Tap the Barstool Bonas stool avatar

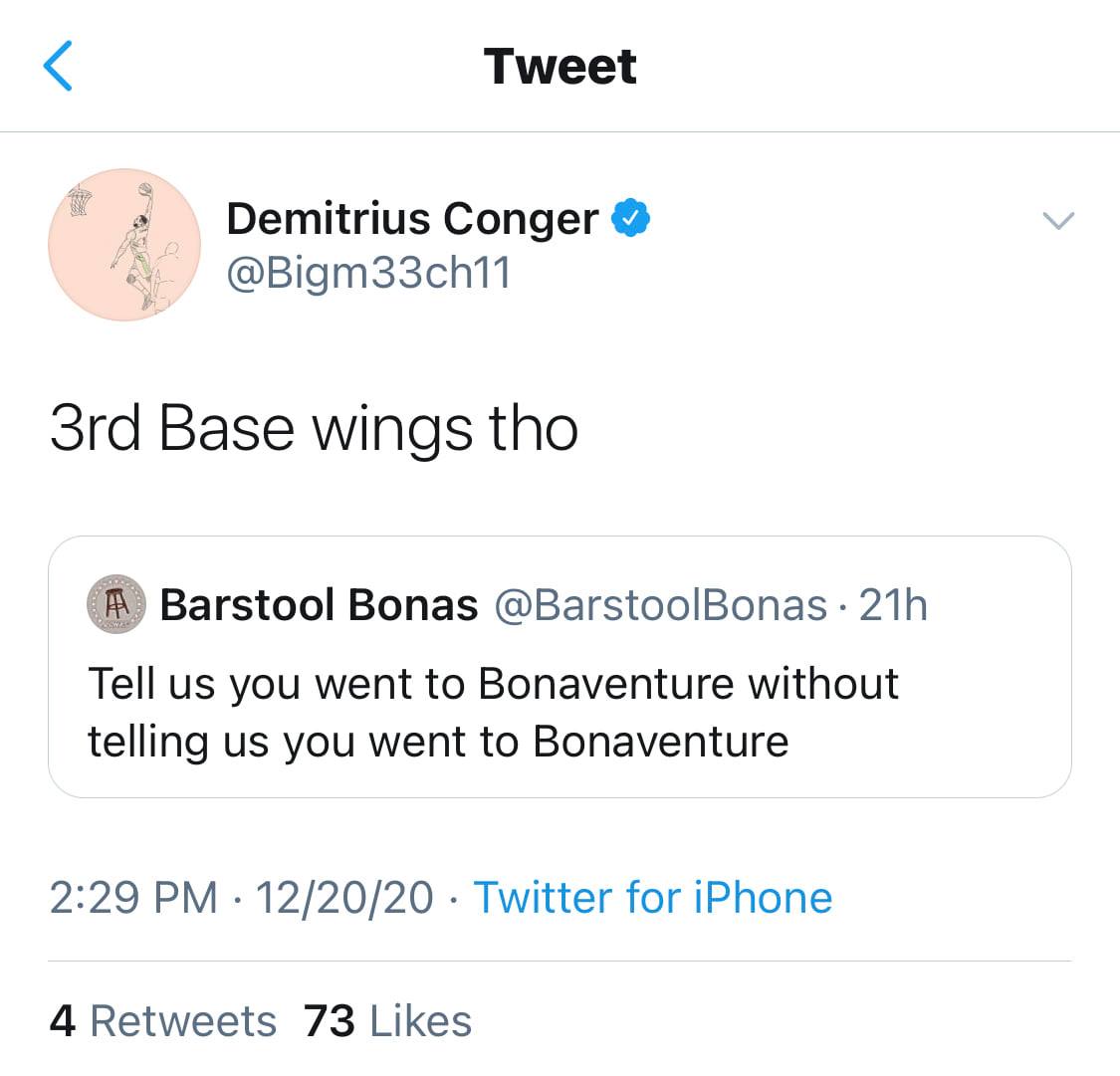pos(116,604)
